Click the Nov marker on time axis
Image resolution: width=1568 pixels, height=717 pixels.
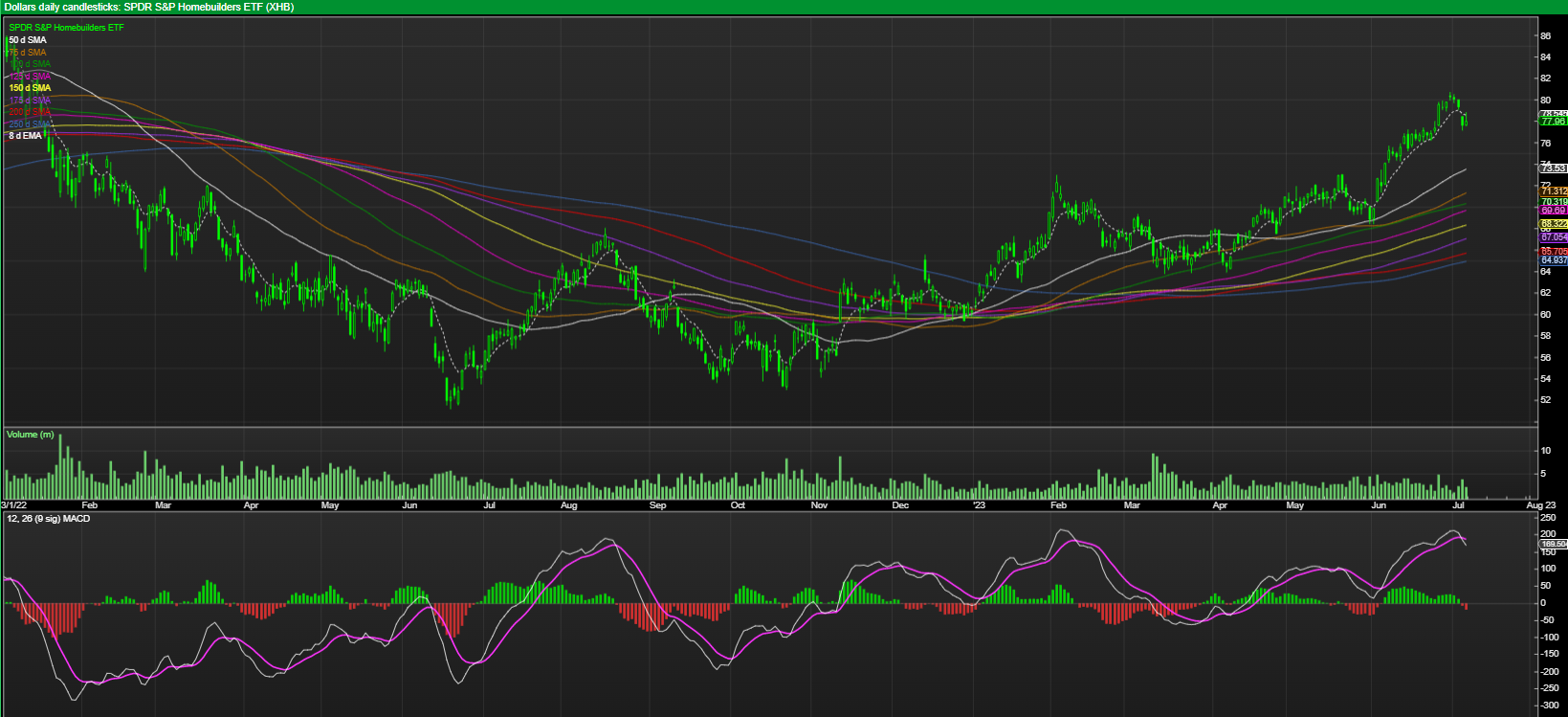coord(819,504)
